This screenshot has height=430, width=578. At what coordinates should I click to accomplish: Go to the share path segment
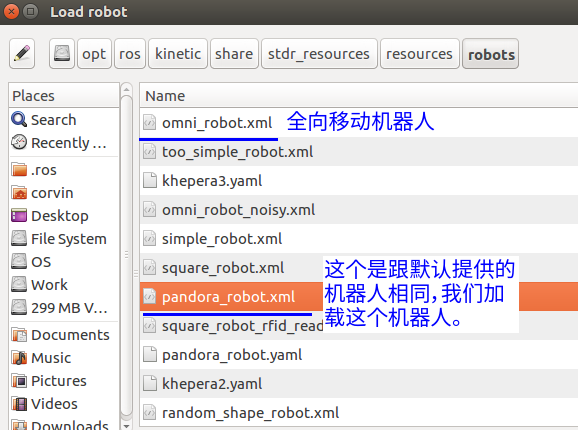[x=234, y=54]
